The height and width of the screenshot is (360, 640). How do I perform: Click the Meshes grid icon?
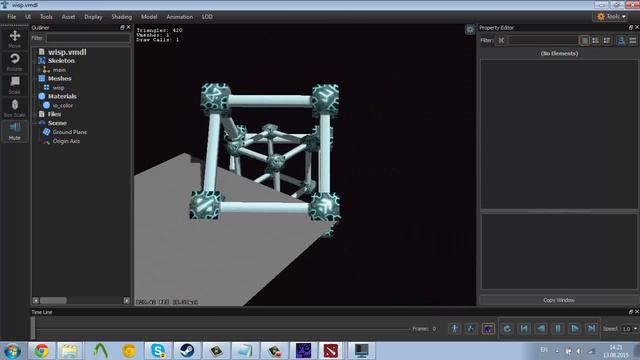click(x=42, y=78)
